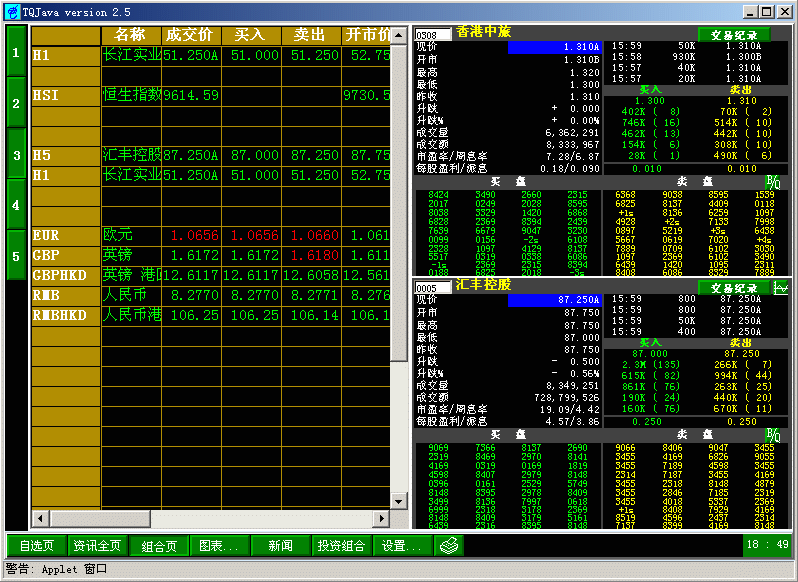798x582 pixels.
Task: Select the GBP row code cell
Action: (66, 255)
